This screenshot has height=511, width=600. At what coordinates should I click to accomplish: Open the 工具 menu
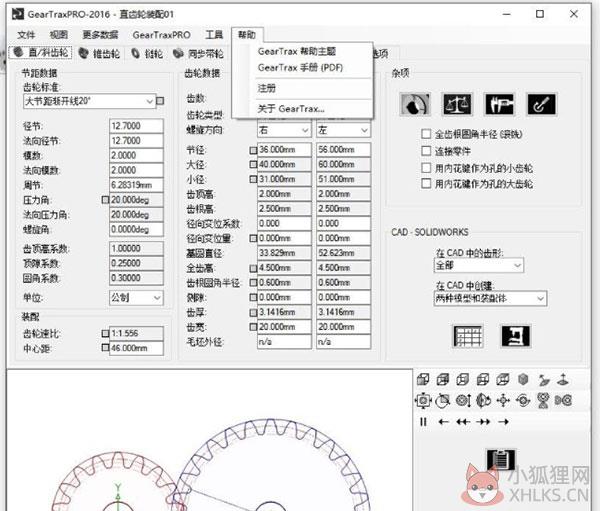tap(214, 35)
